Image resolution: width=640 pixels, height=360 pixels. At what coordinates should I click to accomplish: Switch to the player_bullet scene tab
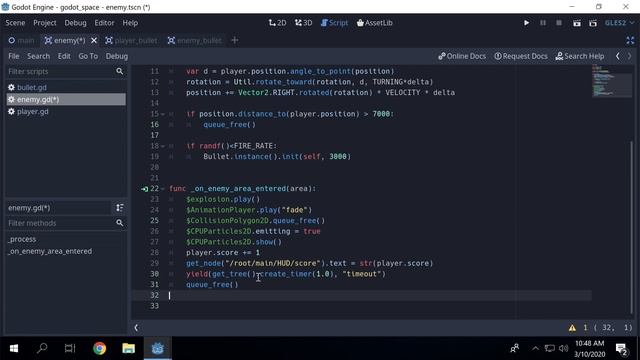[x=131, y=40]
